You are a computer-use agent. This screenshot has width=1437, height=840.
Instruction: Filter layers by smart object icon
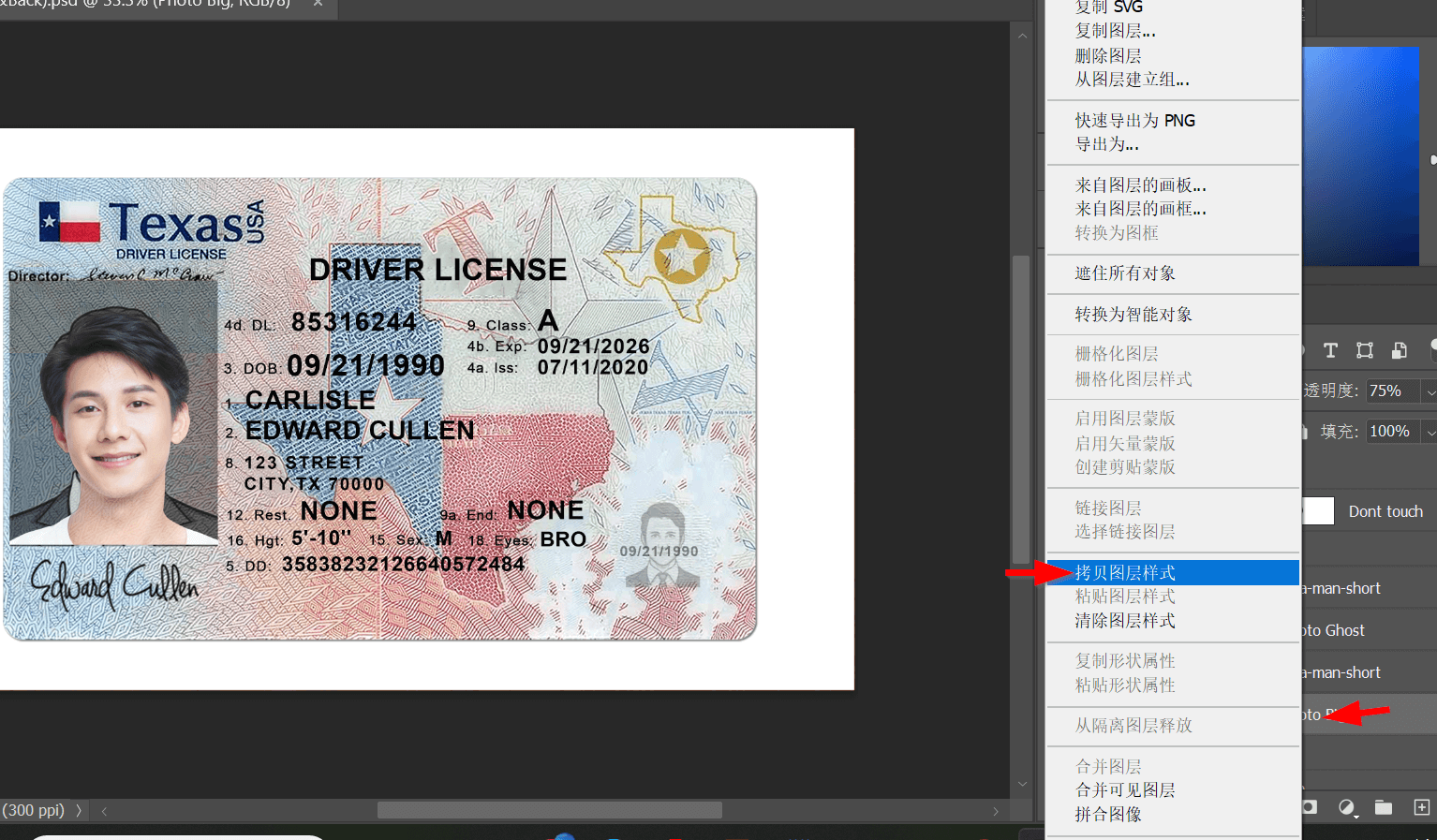tap(1400, 350)
